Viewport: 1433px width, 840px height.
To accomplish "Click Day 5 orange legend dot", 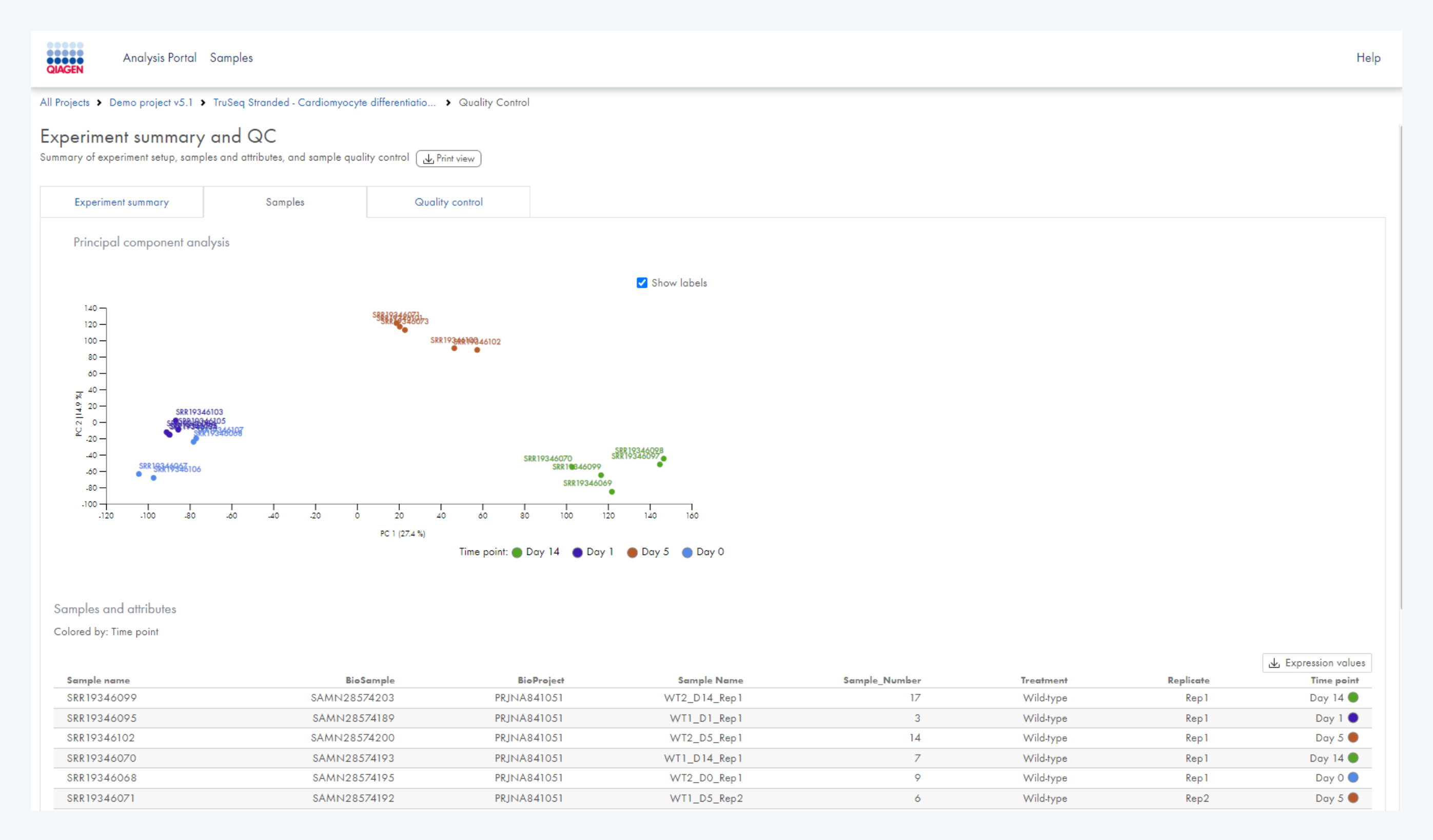I will tap(632, 552).
